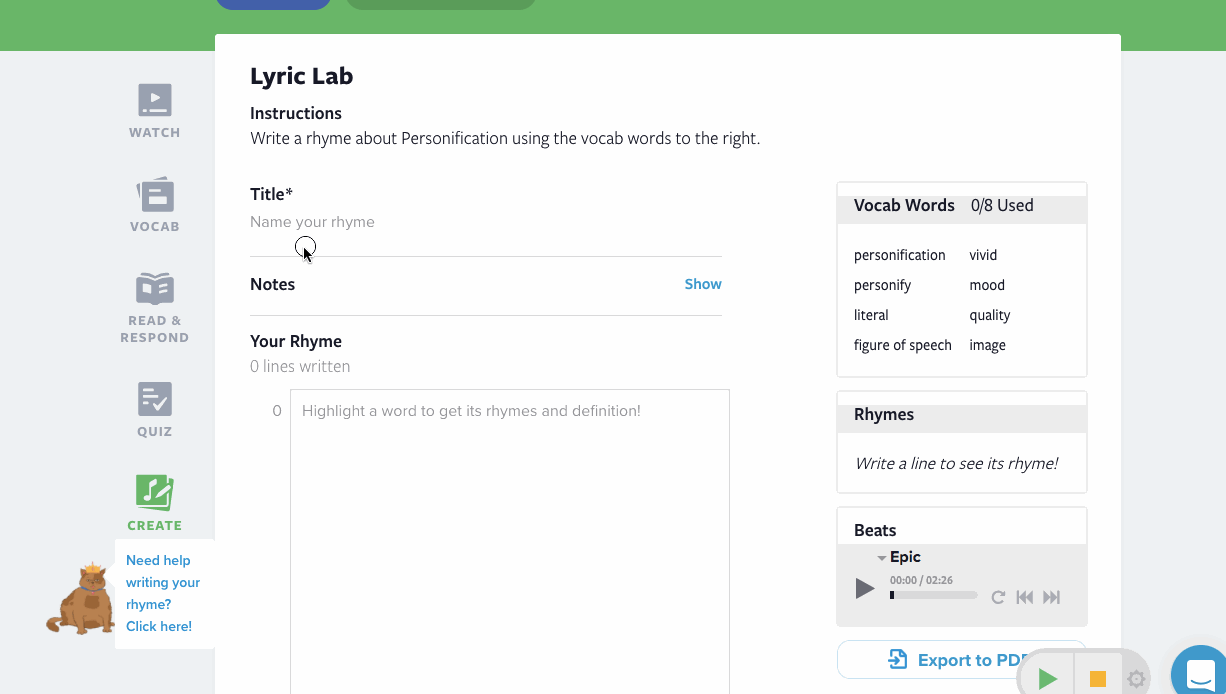The image size is (1226, 694).
Task: Skip to next beat track
Action: (x=1051, y=597)
